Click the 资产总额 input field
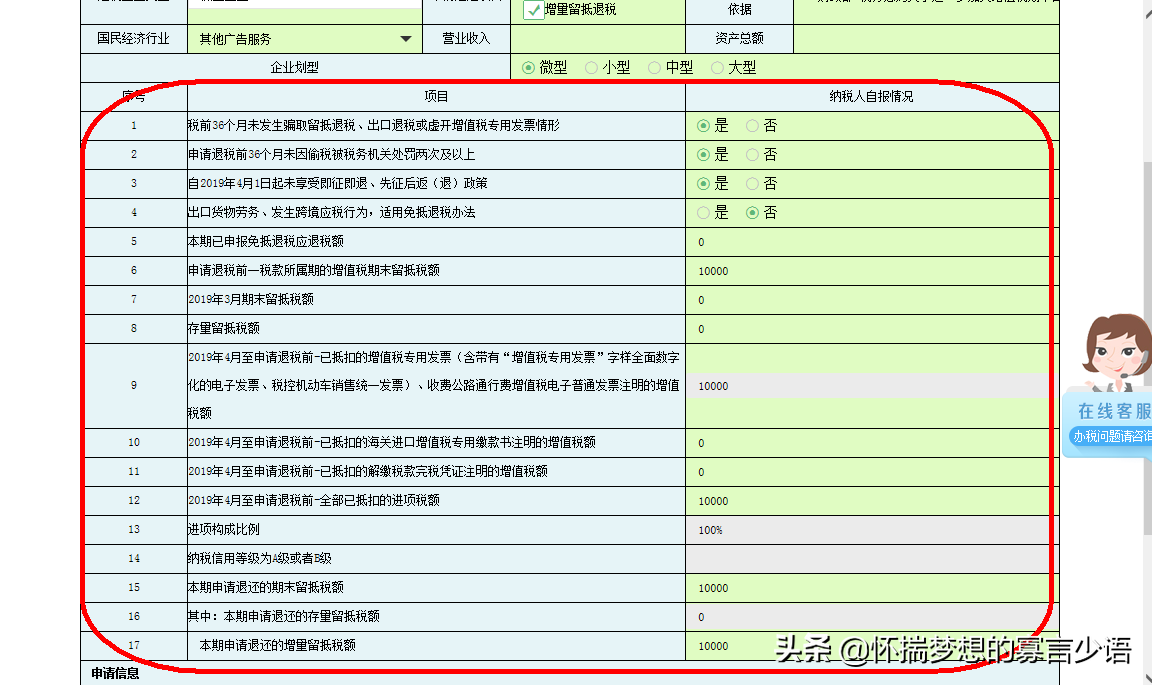 (x=924, y=39)
